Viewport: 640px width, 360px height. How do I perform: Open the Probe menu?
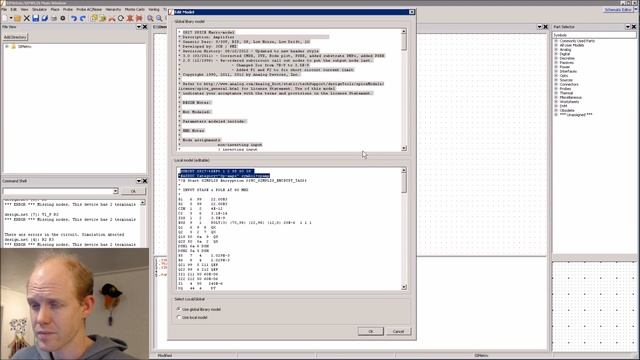tap(68, 9)
